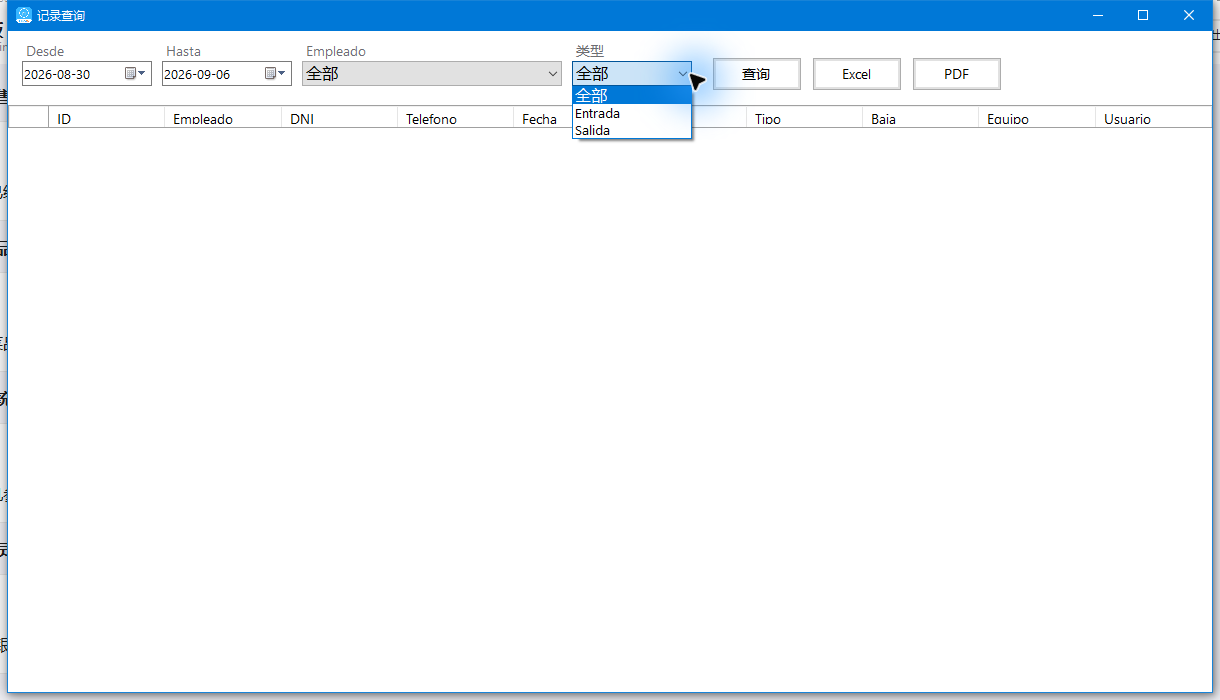The image size is (1220, 700).
Task: Minimize the 记录查询 window
Action: tap(1097, 15)
